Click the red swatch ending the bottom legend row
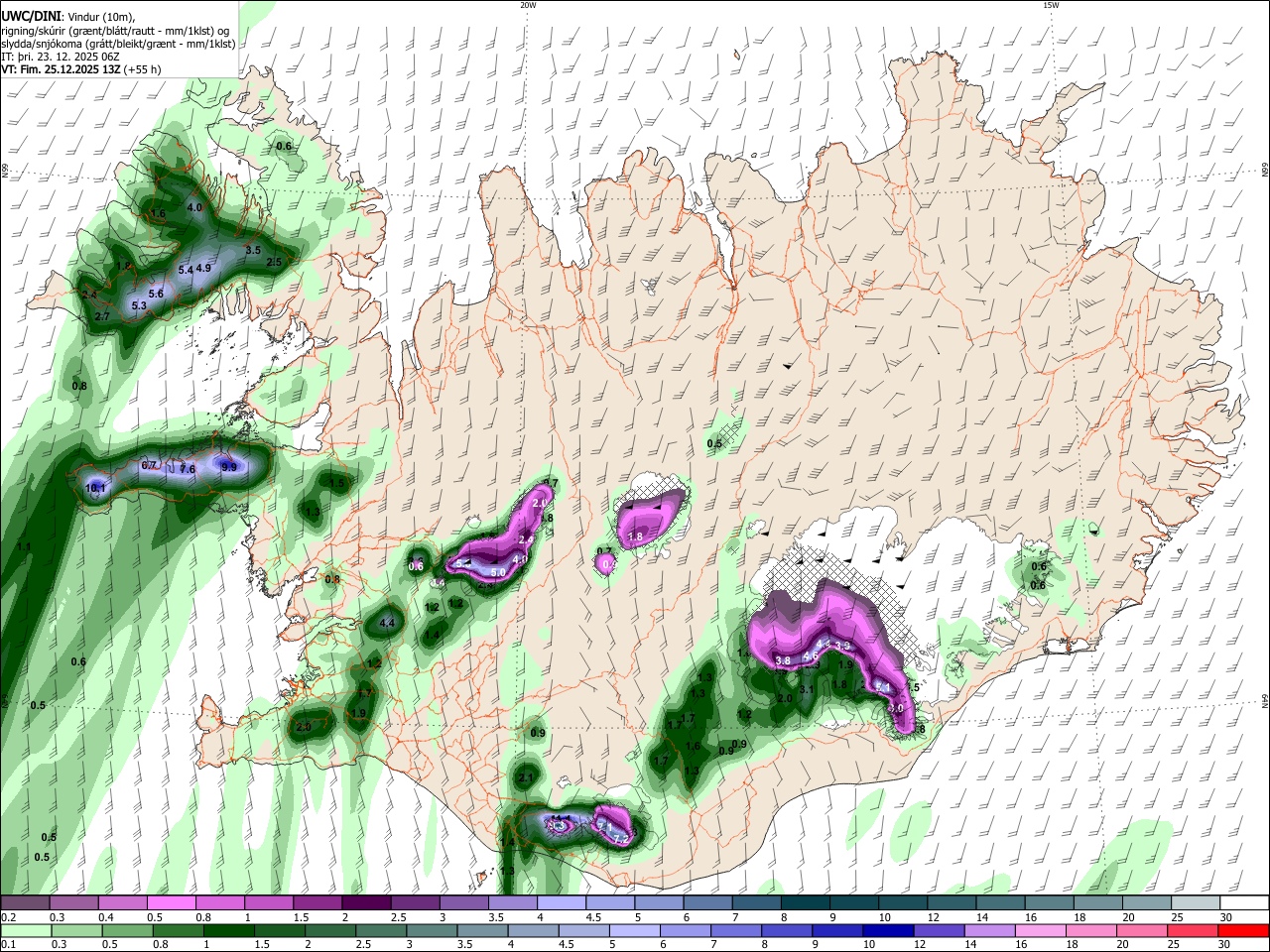Image resolution: width=1270 pixels, height=952 pixels. pyautogui.click(x=1242, y=931)
